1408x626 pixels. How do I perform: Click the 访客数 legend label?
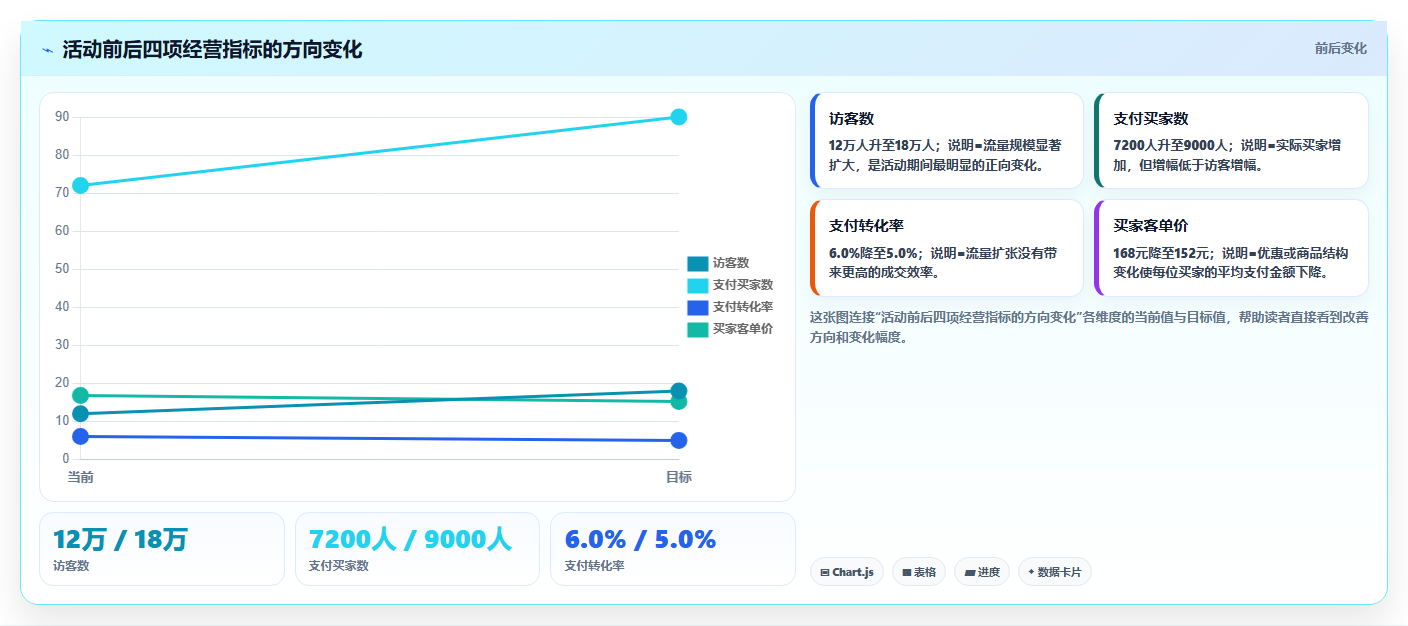(x=731, y=263)
